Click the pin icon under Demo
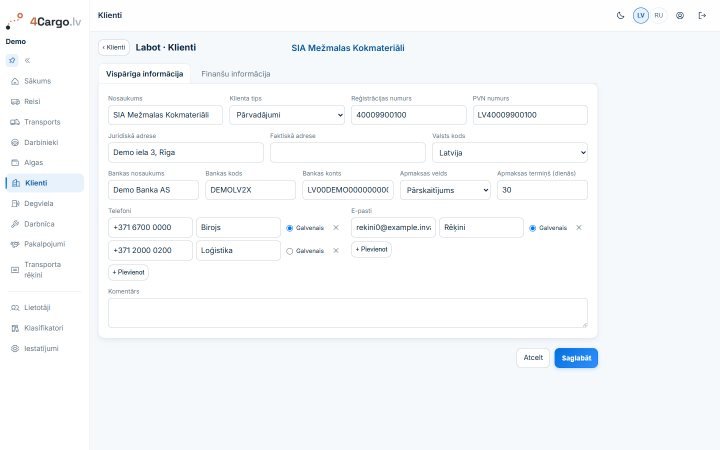 [12, 60]
